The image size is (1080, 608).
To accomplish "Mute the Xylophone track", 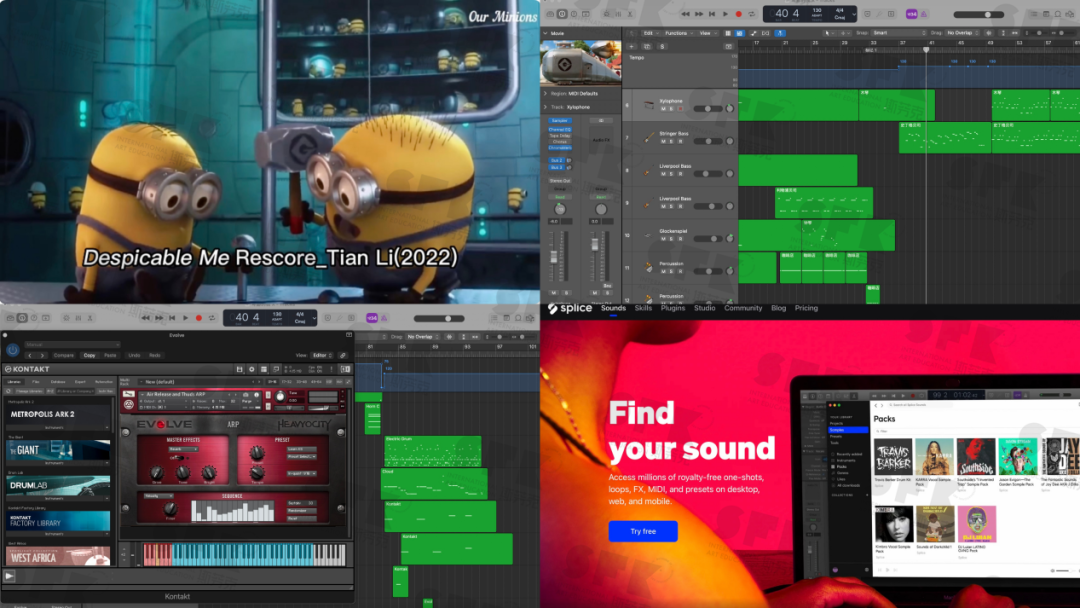I will (x=663, y=109).
